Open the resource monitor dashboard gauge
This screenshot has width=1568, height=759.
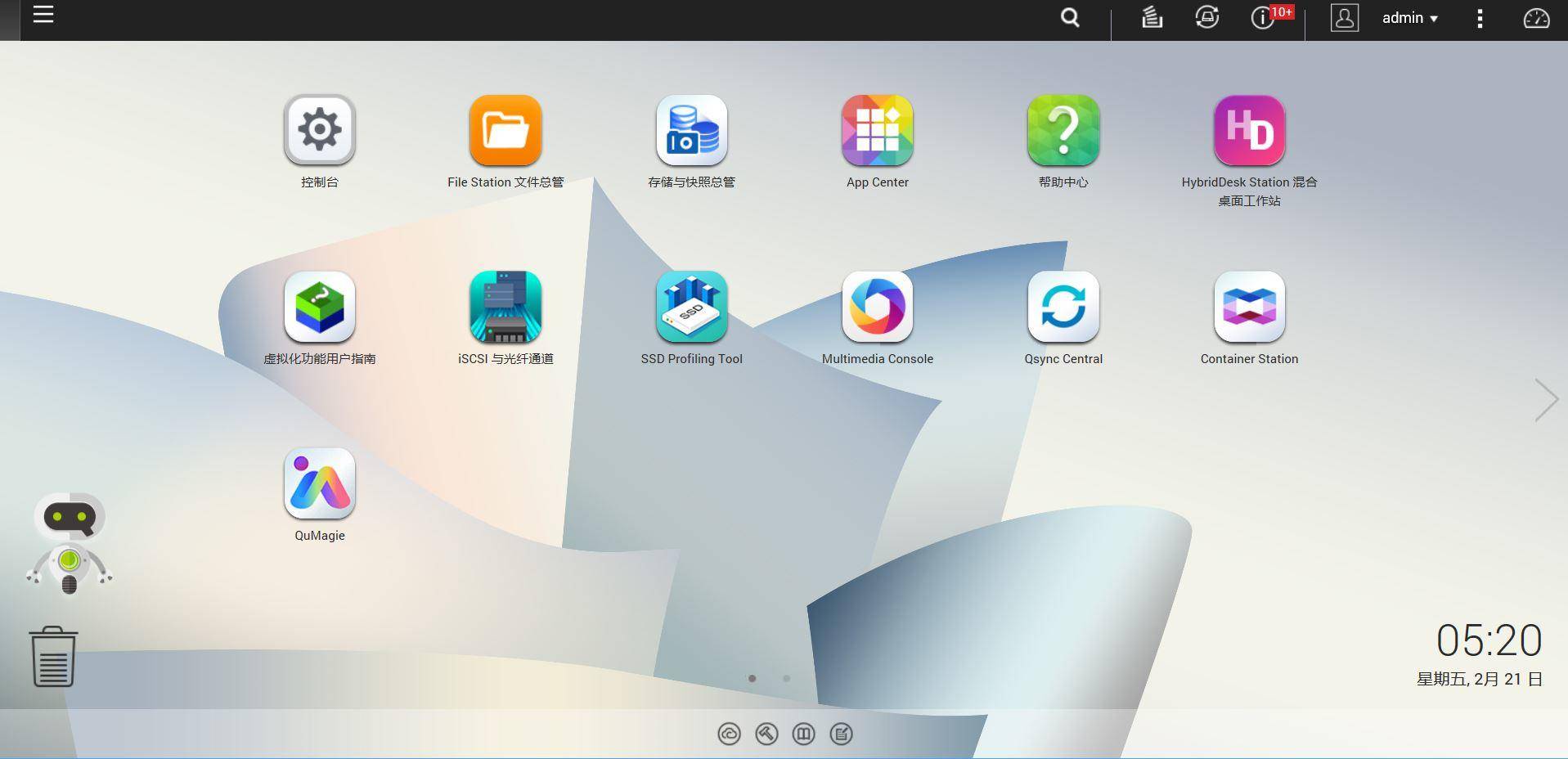point(1535,18)
